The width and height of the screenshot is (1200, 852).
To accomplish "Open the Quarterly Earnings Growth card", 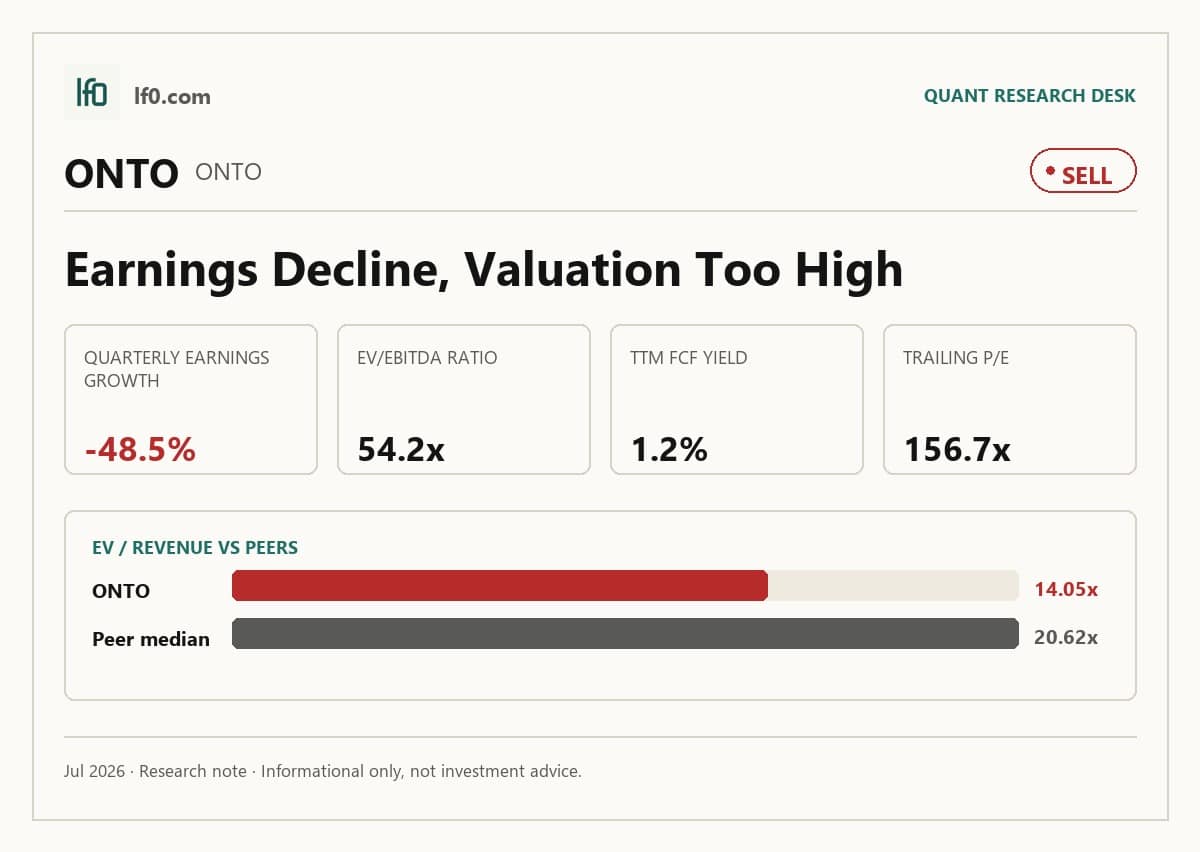I will click(191, 399).
